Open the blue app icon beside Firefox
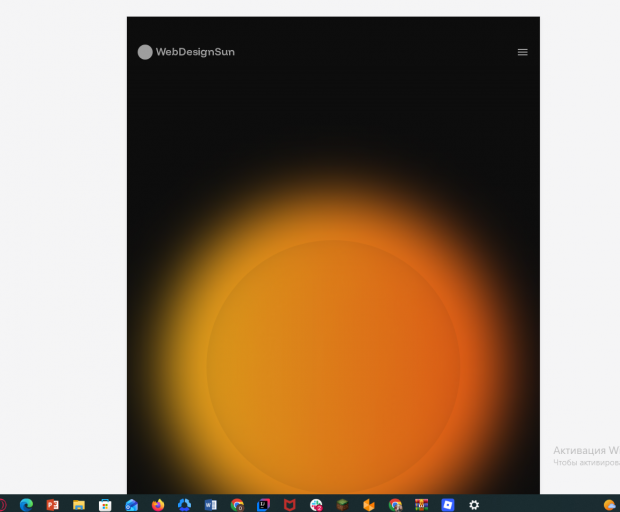 (184, 505)
